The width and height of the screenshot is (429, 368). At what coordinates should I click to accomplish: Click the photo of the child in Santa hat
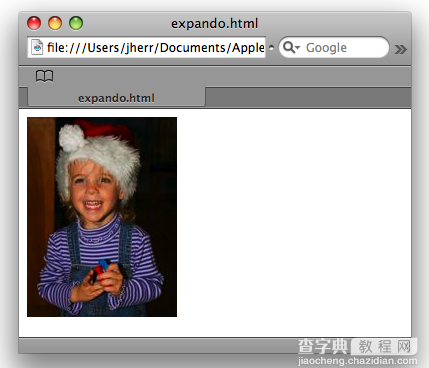[x=102, y=217]
